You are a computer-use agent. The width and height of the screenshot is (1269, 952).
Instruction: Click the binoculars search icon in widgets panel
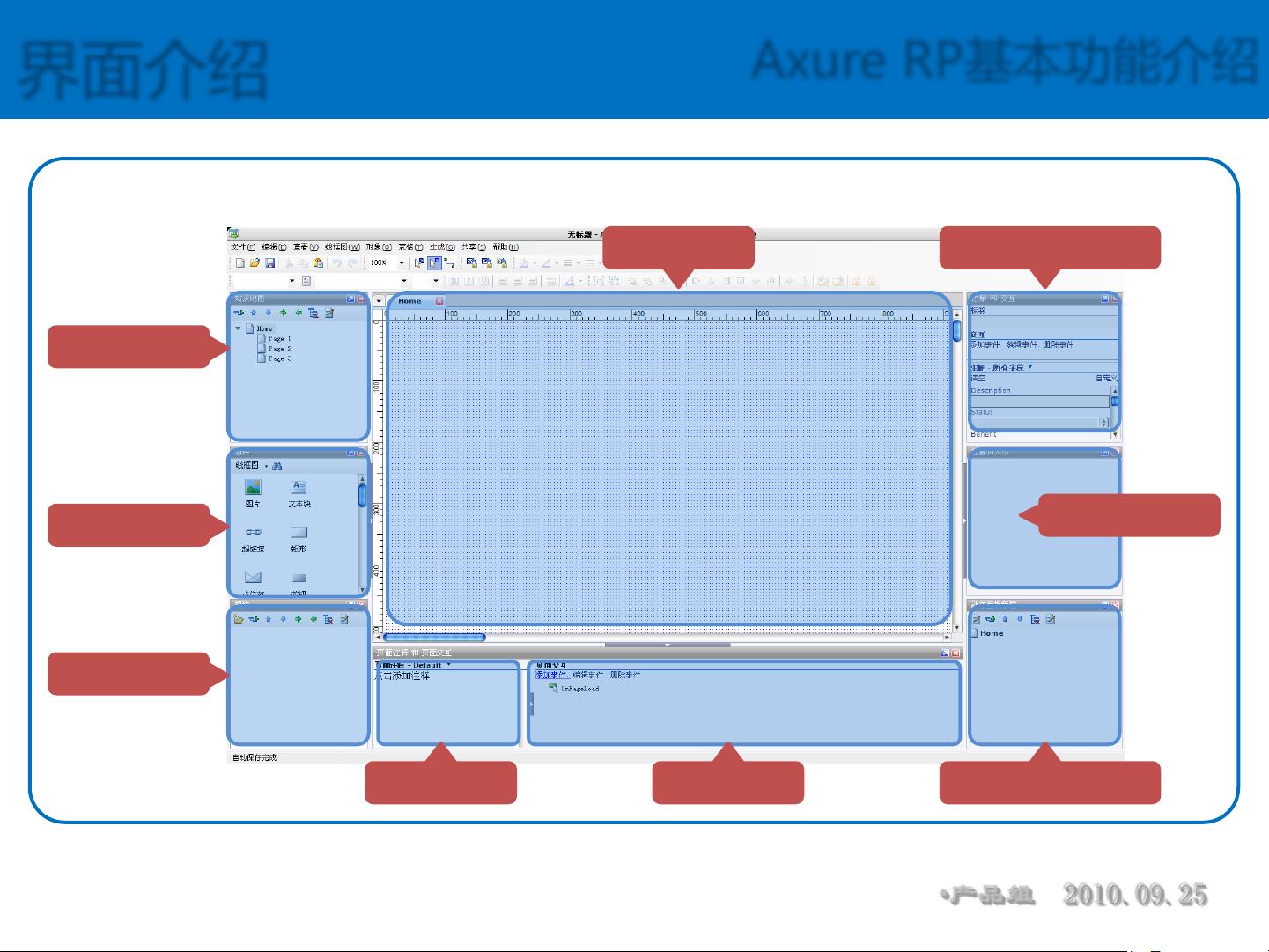277,467
